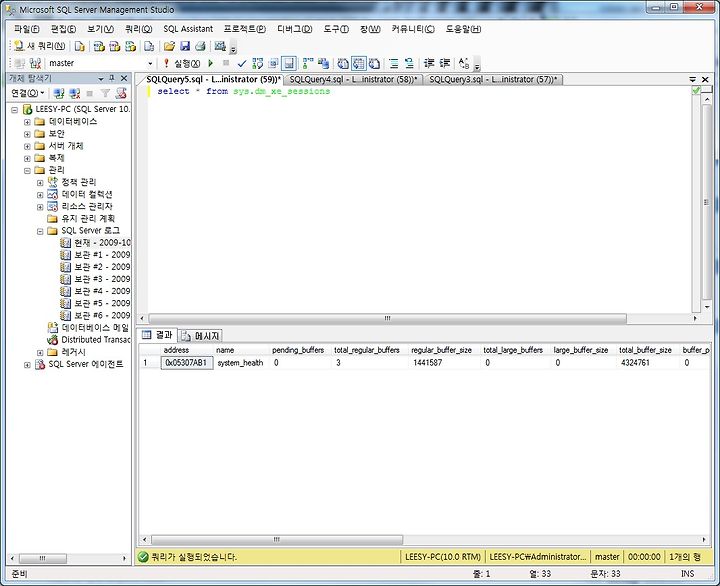Click the Parse checkmark icon

click(x=242, y=63)
